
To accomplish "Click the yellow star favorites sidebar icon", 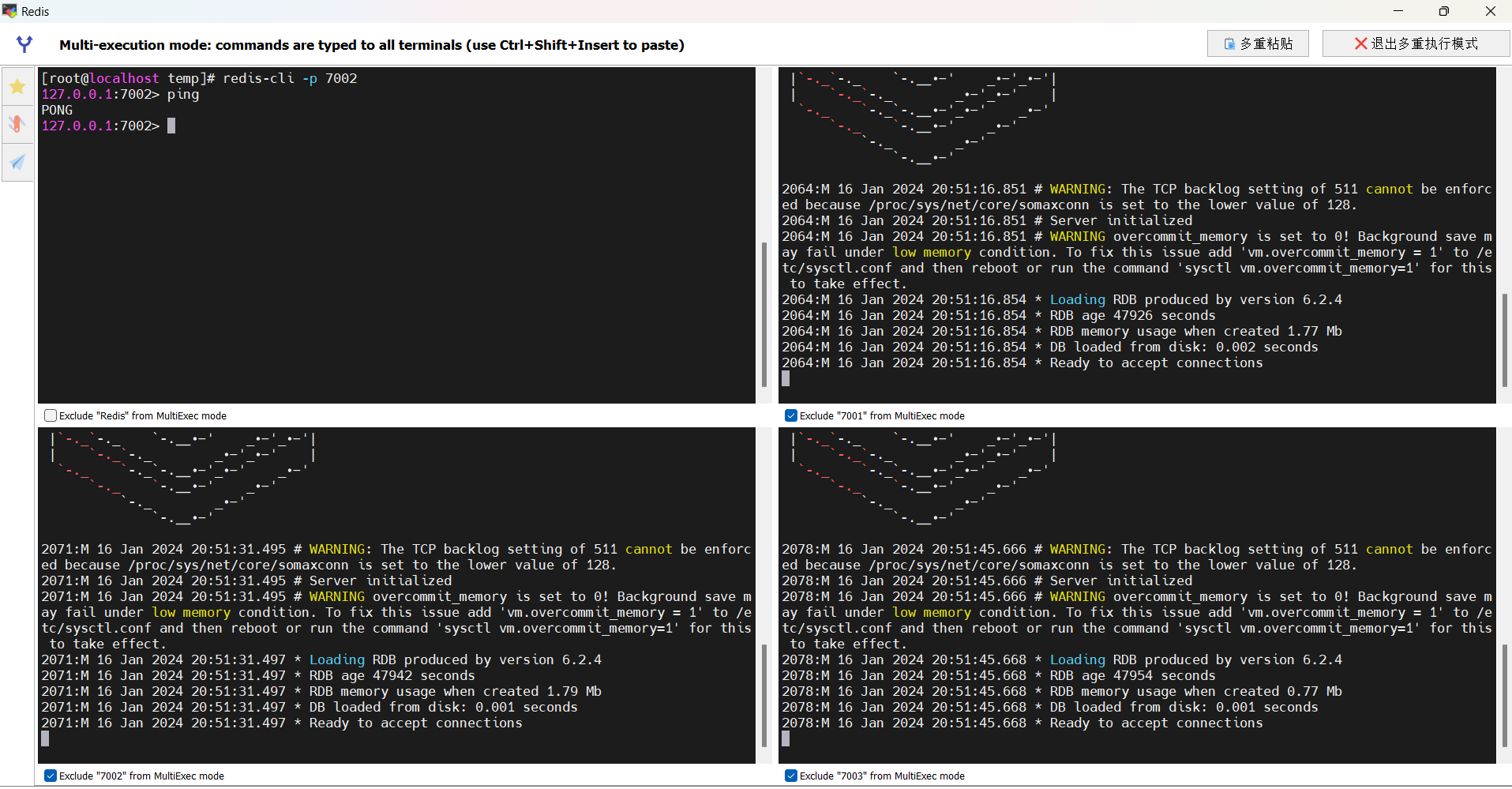I will [17, 86].
